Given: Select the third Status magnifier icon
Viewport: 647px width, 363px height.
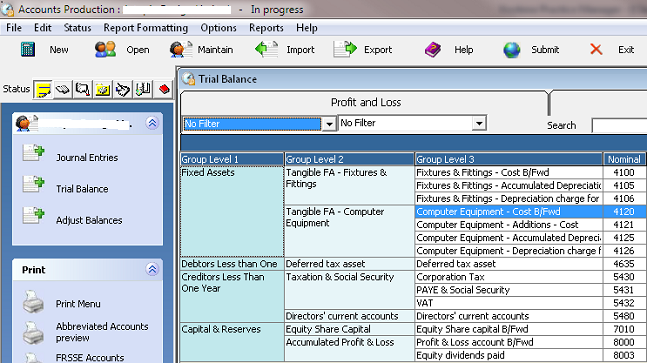Looking at the screenshot, I should 83,89.
